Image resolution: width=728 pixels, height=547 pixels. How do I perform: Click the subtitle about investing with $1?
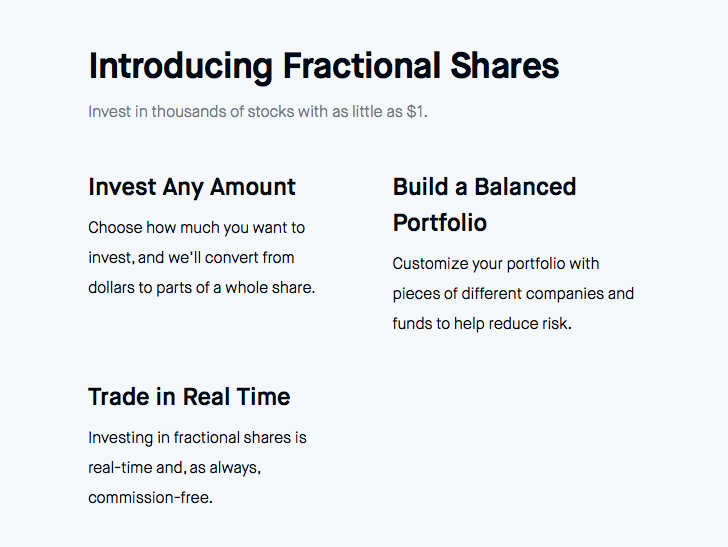pos(258,112)
